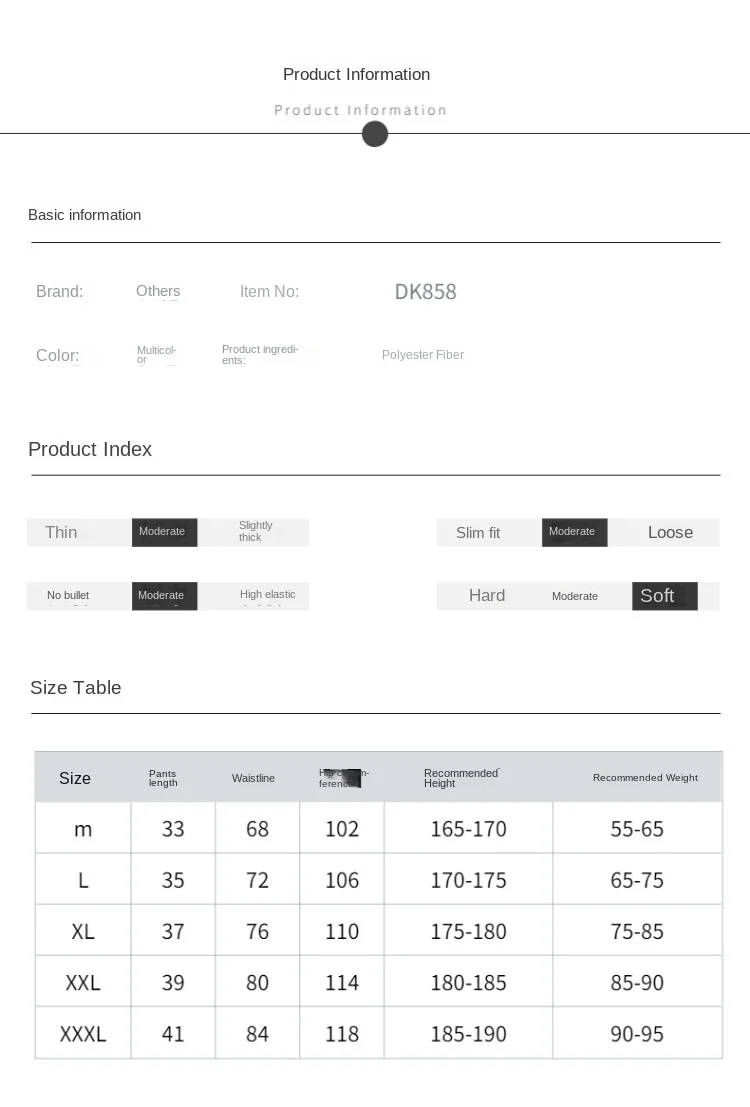750x1107 pixels.
Task: Select the XL size row label
Action: click(83, 931)
